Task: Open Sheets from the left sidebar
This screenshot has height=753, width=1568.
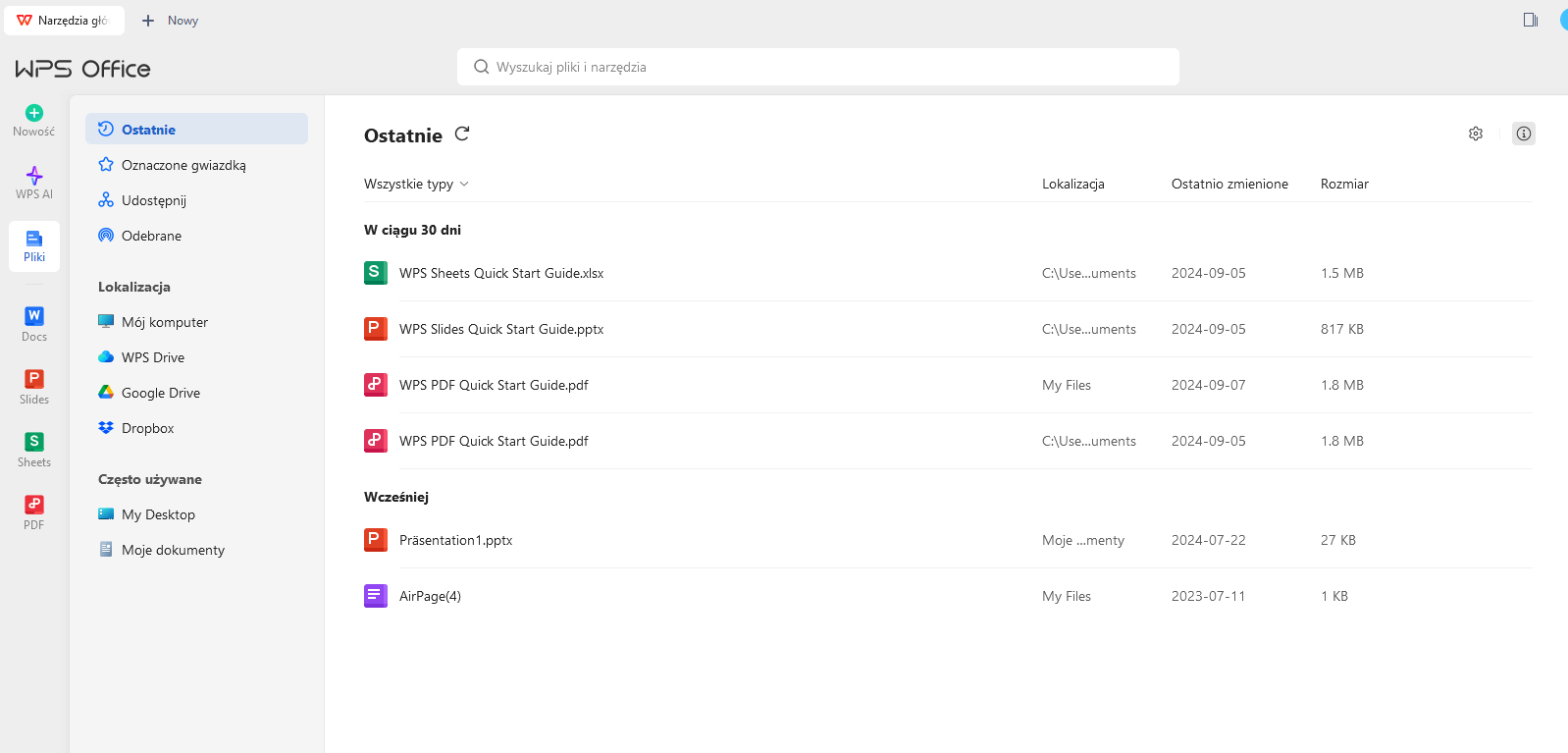Action: click(34, 450)
